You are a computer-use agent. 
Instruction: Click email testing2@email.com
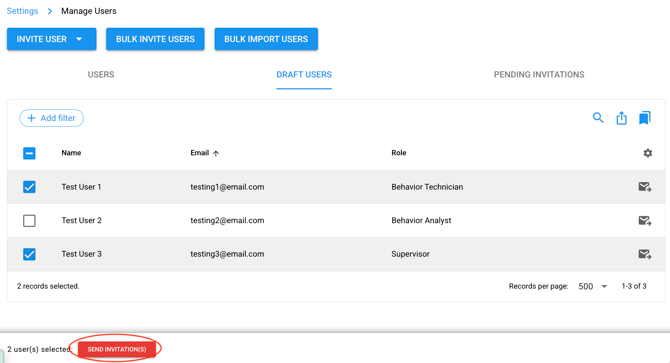tap(227, 220)
